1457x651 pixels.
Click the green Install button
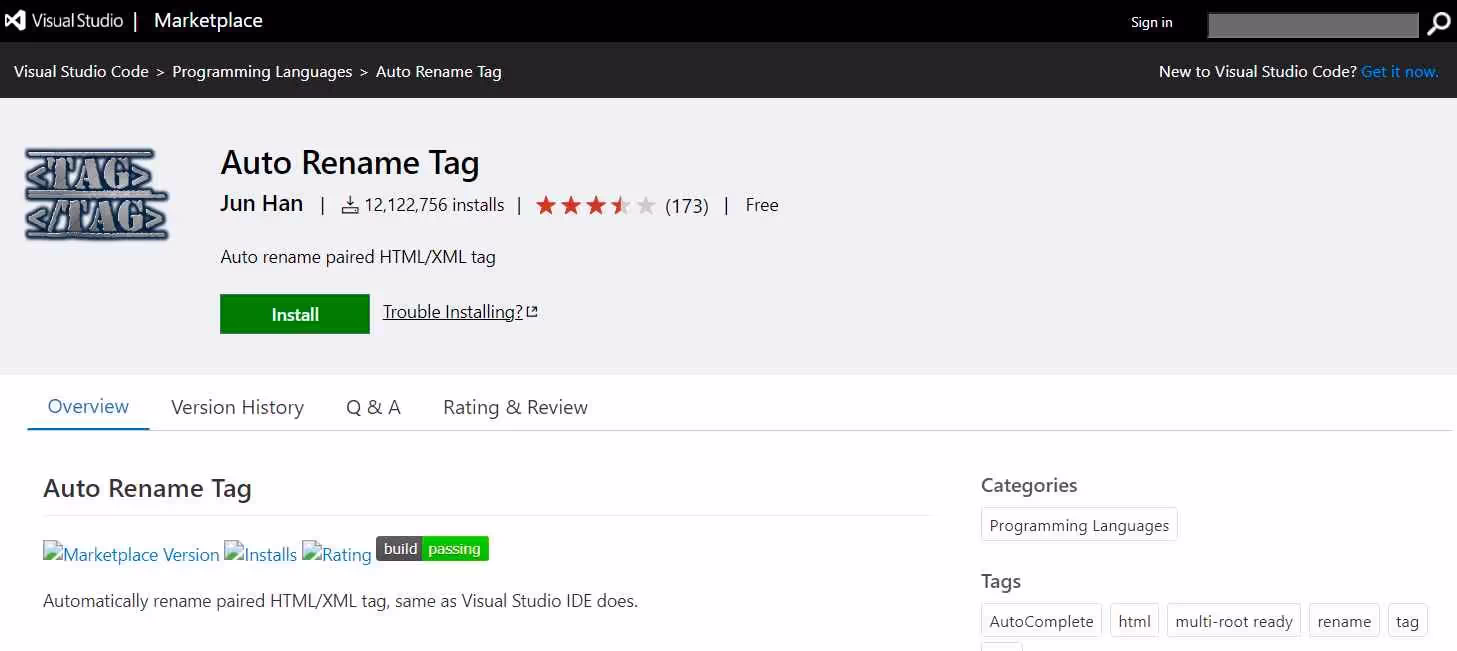295,314
